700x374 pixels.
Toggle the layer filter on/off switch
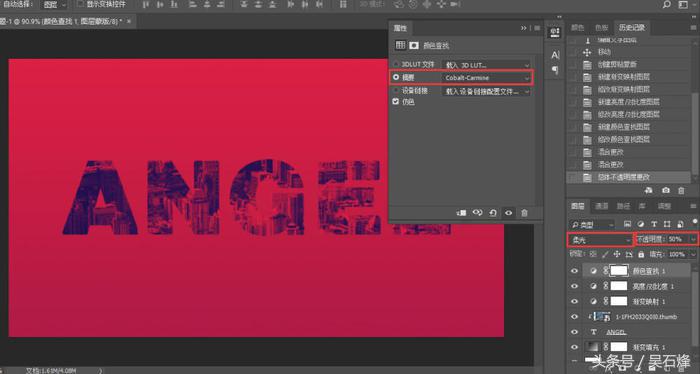pos(695,221)
